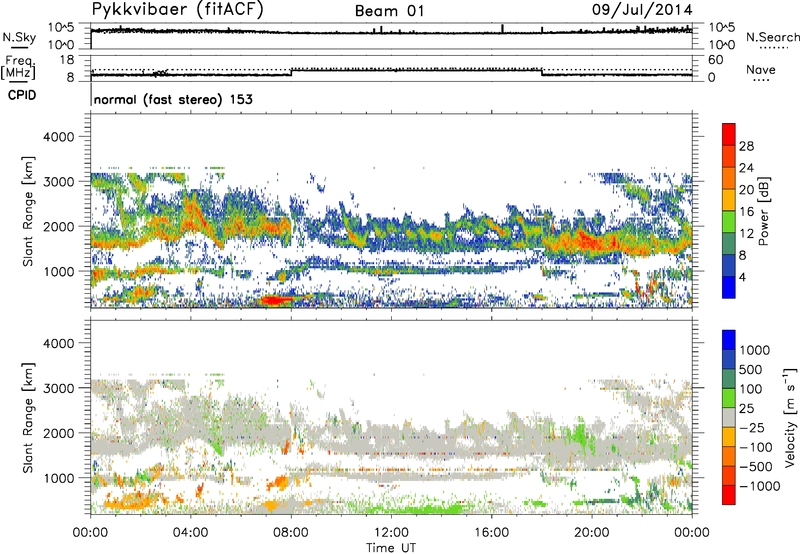
Task: Click the '16' label on the Power scale
Action: coord(746,212)
